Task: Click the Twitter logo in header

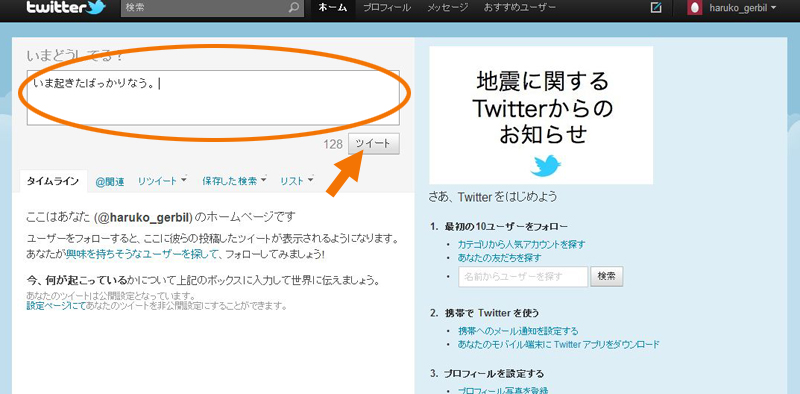Action: 65,8
